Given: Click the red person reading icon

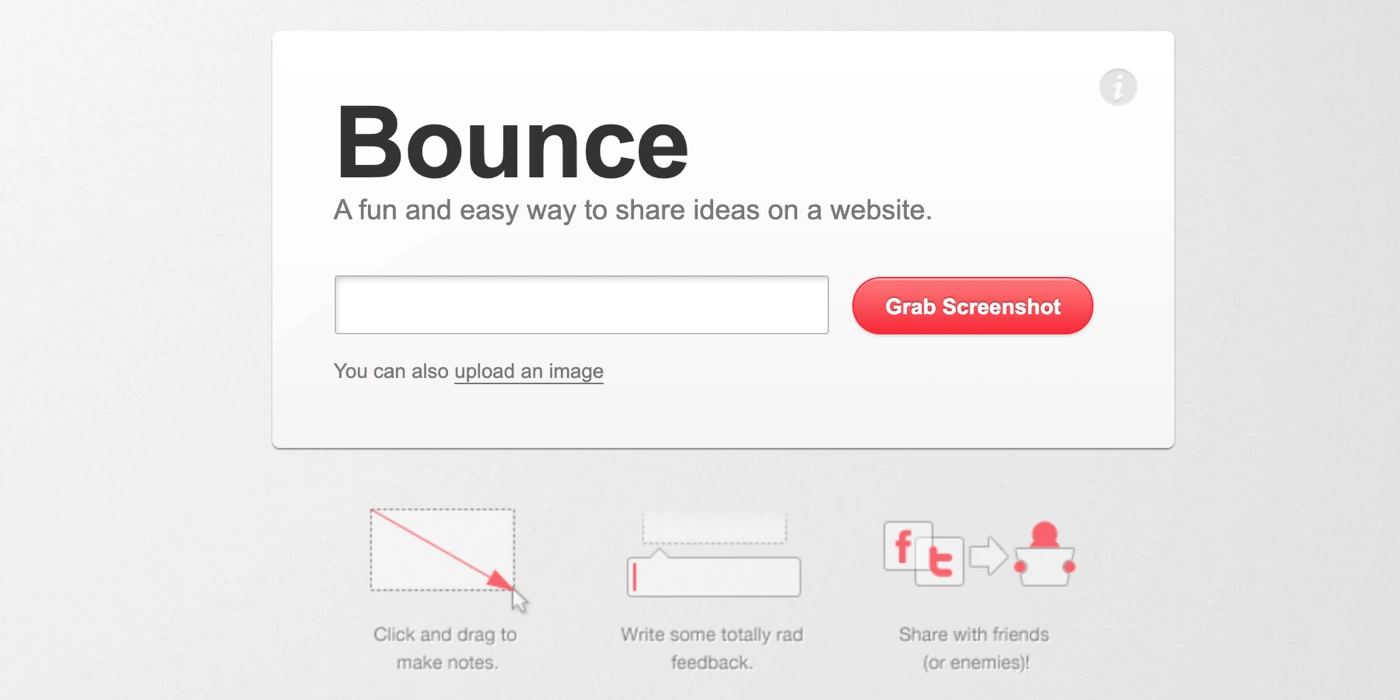Looking at the screenshot, I should 1044,555.
